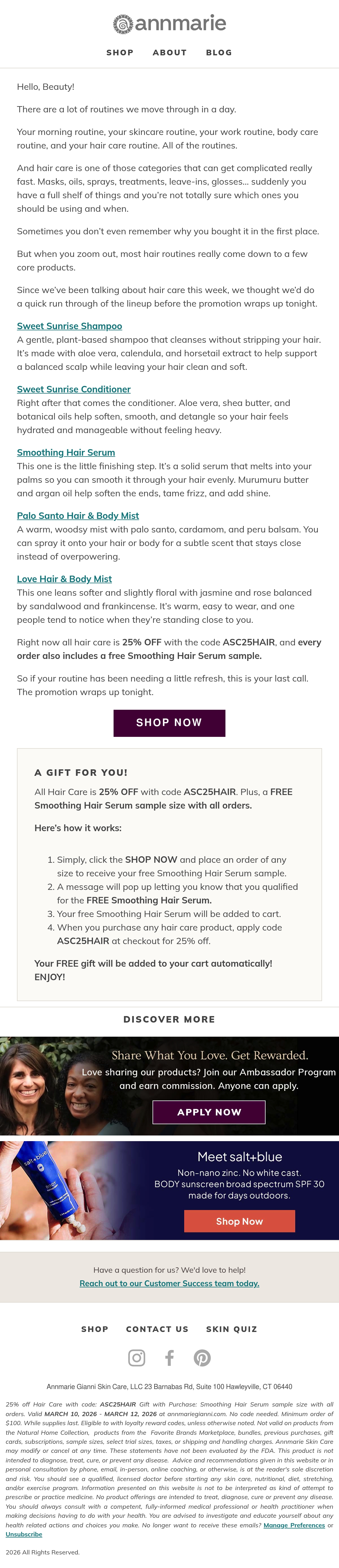Open the ABOUT menu item
The image size is (339, 1568).
tap(170, 52)
